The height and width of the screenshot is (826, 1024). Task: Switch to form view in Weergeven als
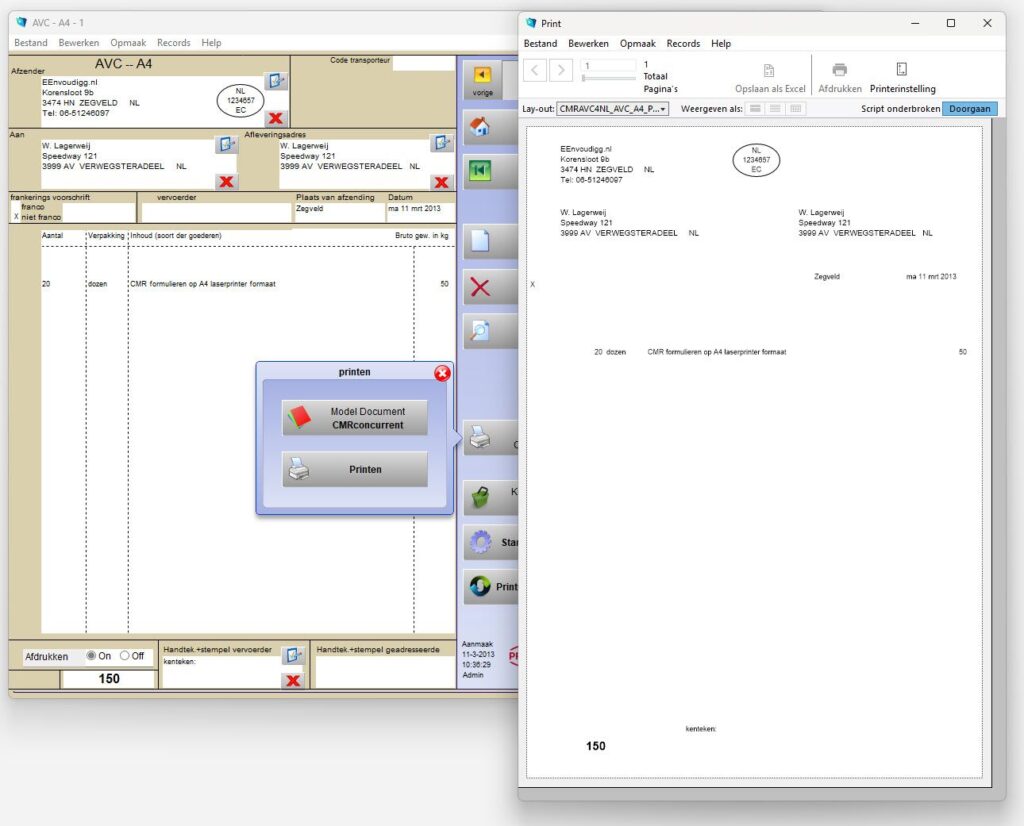(755, 108)
